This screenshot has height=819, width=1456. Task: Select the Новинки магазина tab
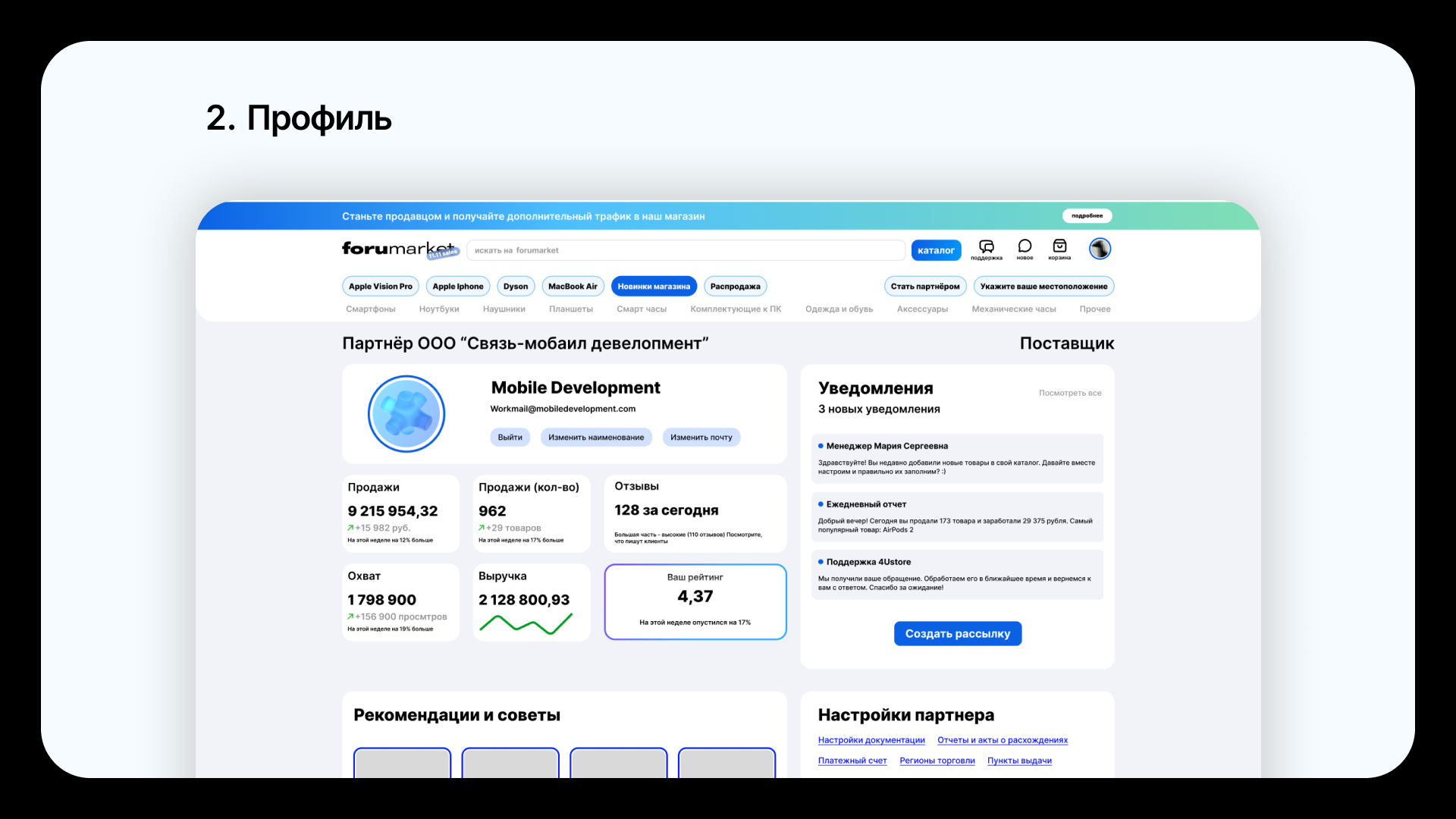point(654,287)
